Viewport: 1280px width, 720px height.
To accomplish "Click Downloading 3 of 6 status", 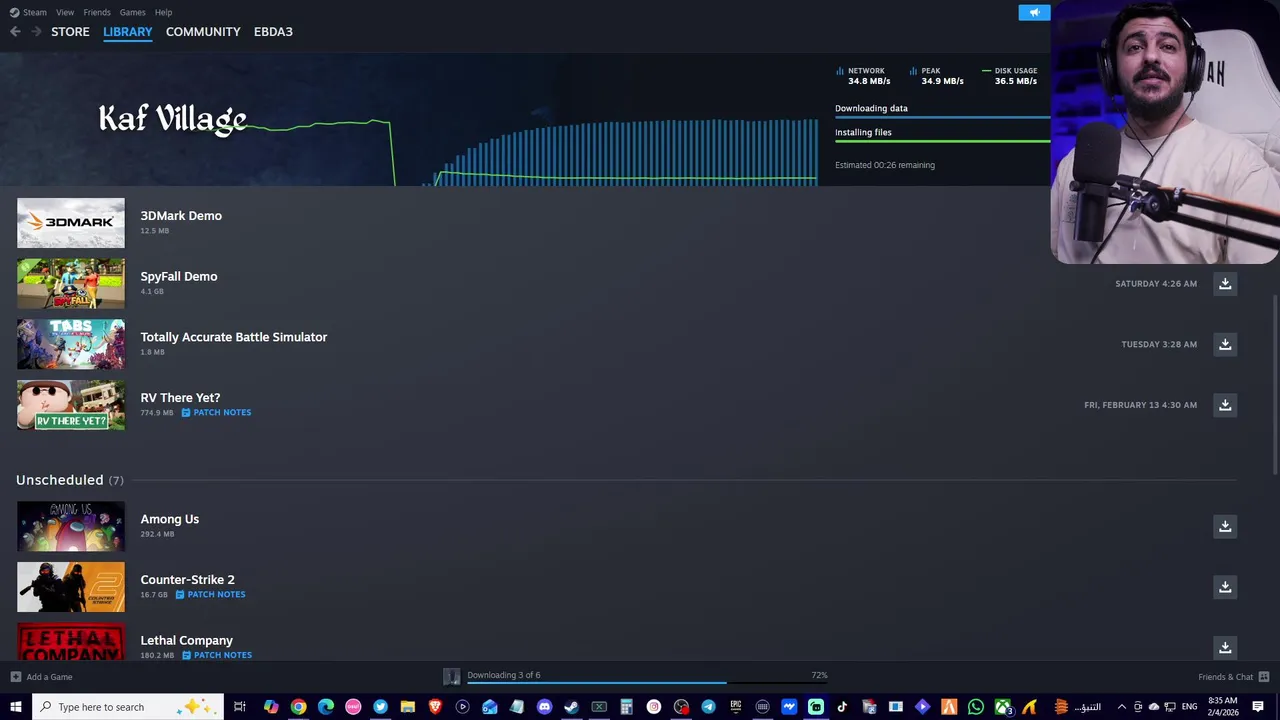I will 504,675.
